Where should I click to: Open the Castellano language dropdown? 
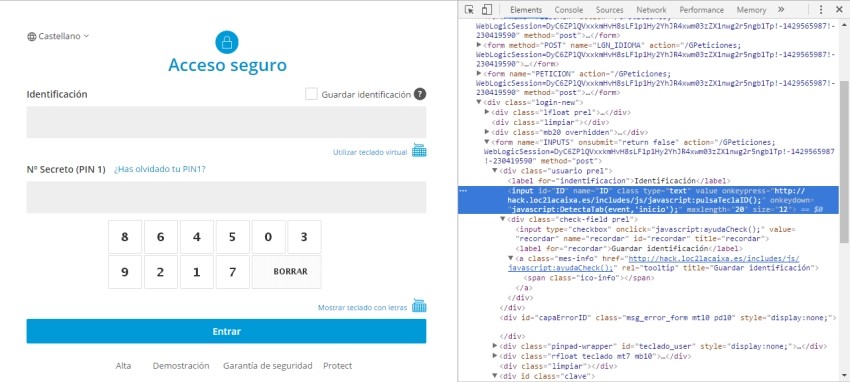58,36
